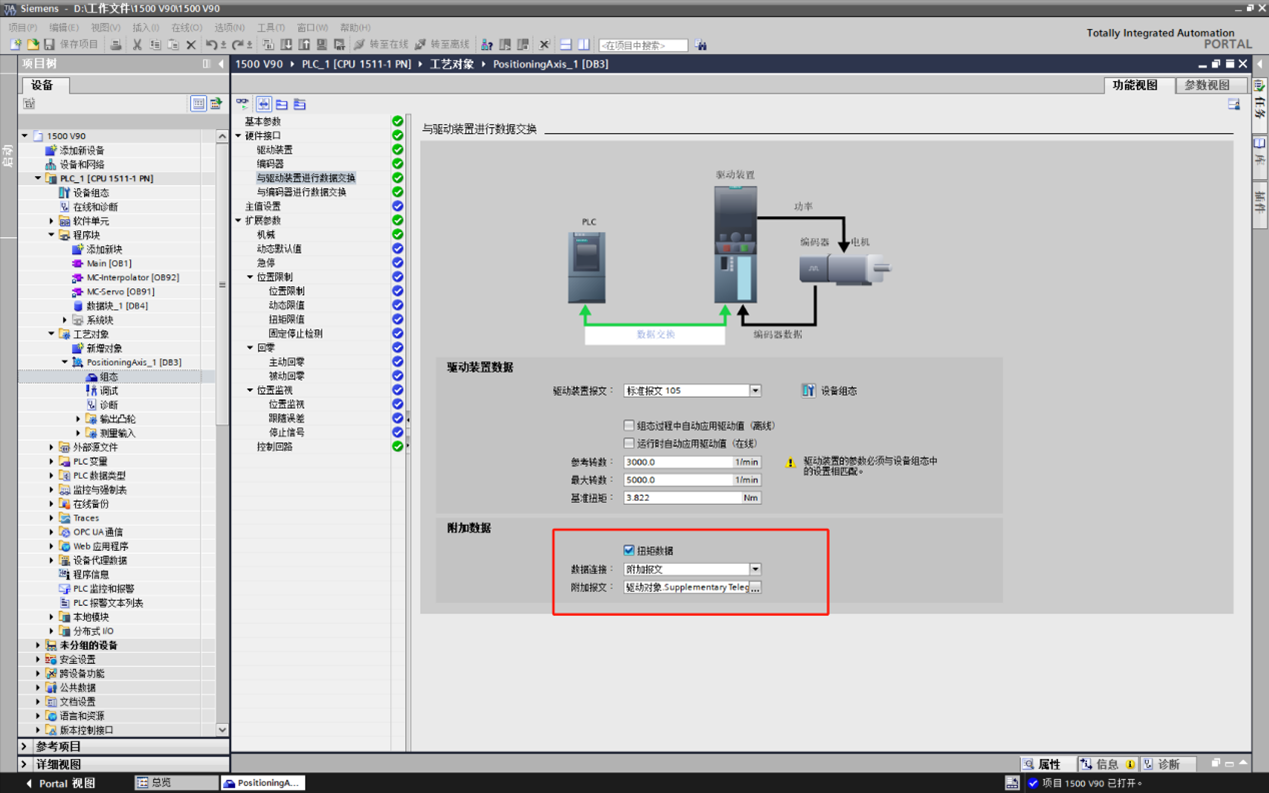1269x793 pixels.
Task: Click the delete X toolbar icon
Action: [191, 45]
